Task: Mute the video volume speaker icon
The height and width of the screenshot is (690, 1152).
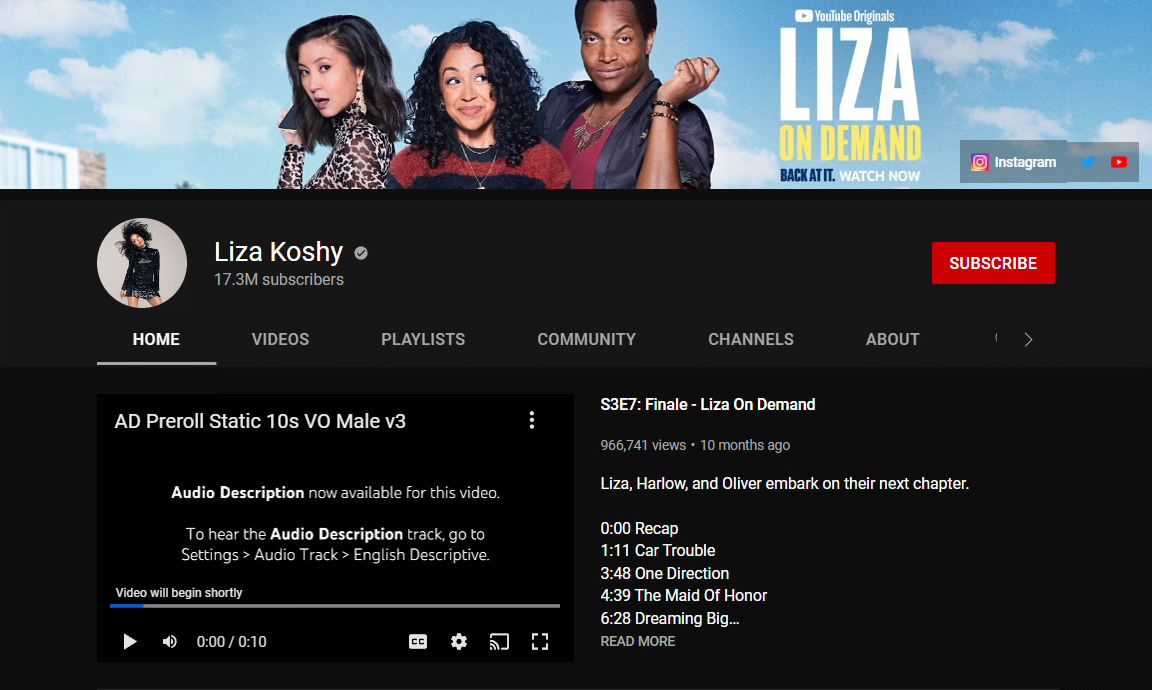Action: pyautogui.click(x=170, y=642)
